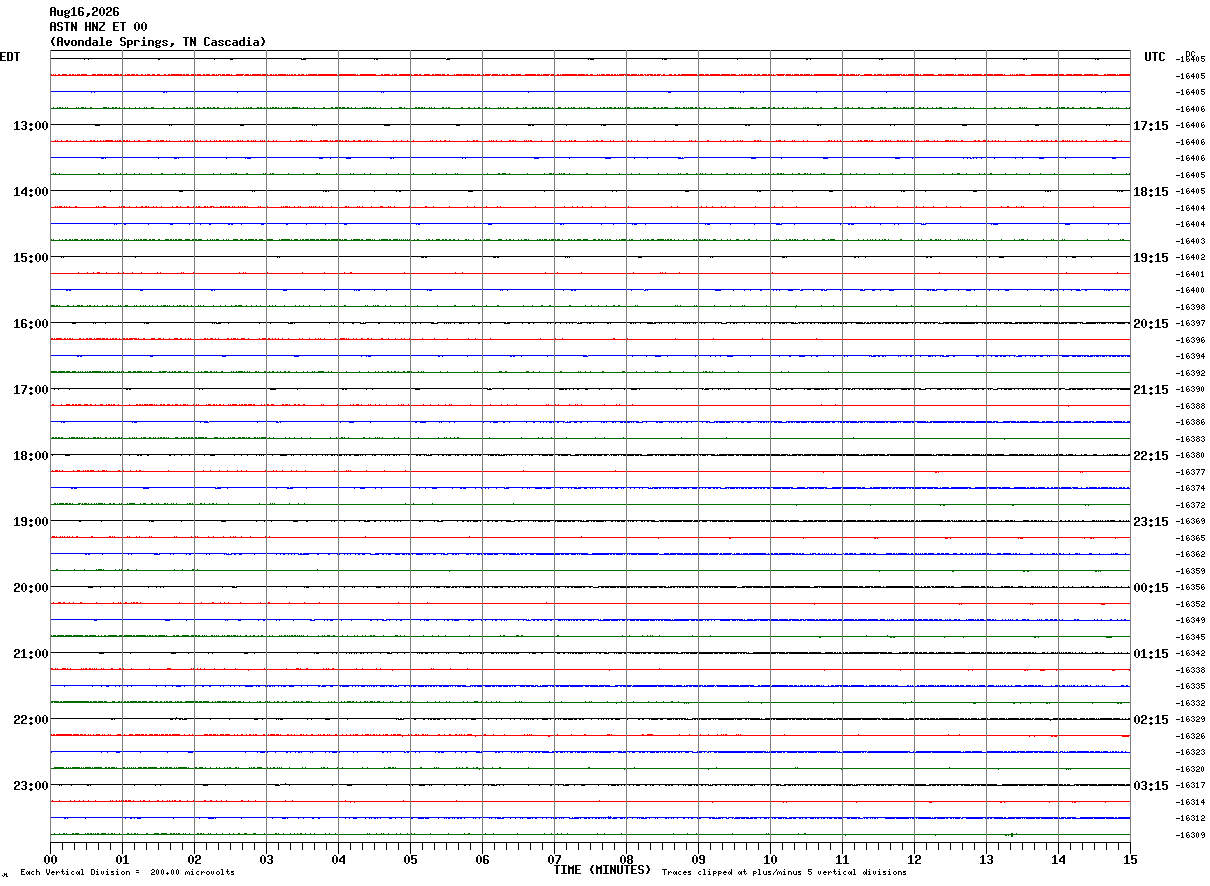
Task: Click the DC offset column header
Action: coord(1190,54)
